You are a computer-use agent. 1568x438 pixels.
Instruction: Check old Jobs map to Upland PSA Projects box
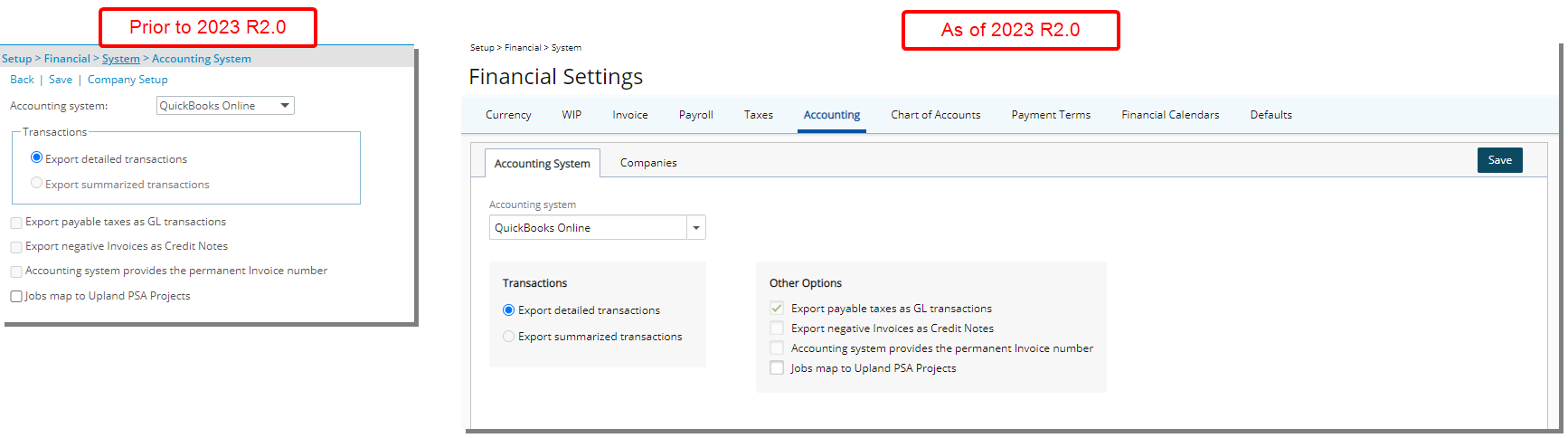tap(16, 296)
